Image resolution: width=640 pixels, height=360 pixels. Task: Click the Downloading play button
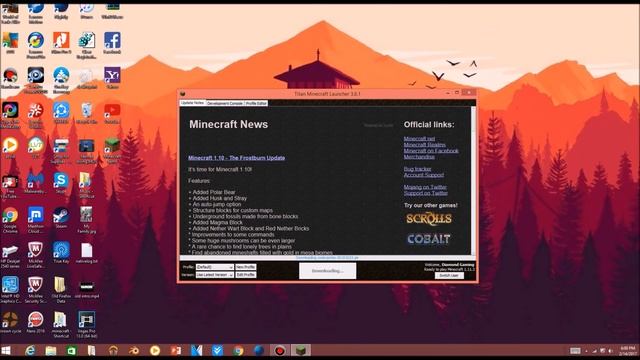pyautogui.click(x=327, y=271)
